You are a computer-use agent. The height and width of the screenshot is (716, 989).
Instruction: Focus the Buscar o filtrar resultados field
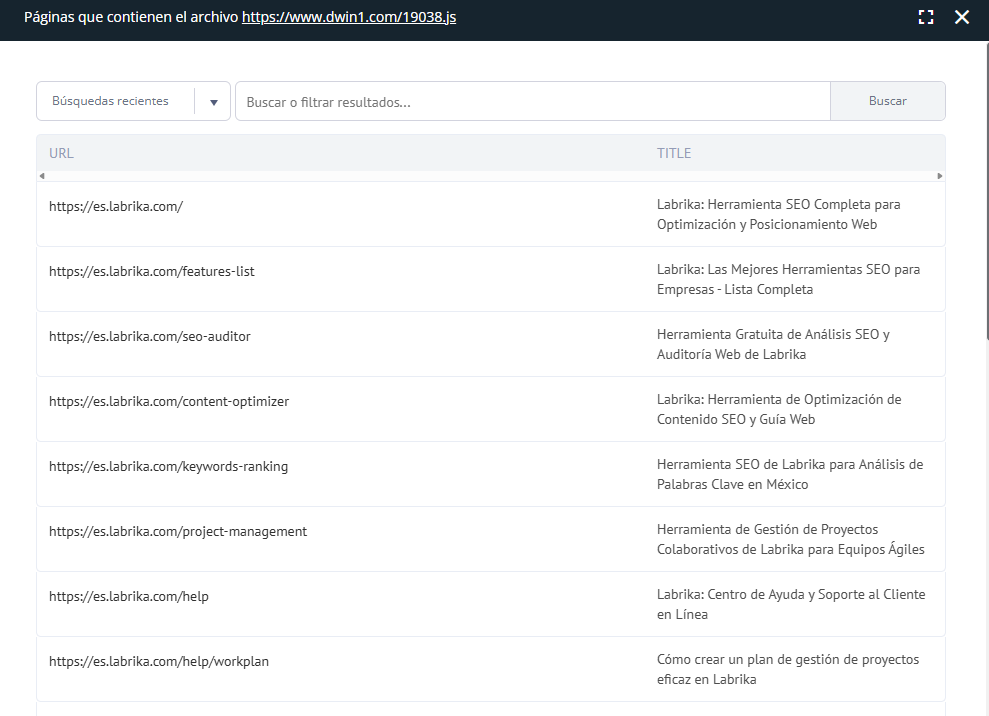tap(532, 101)
